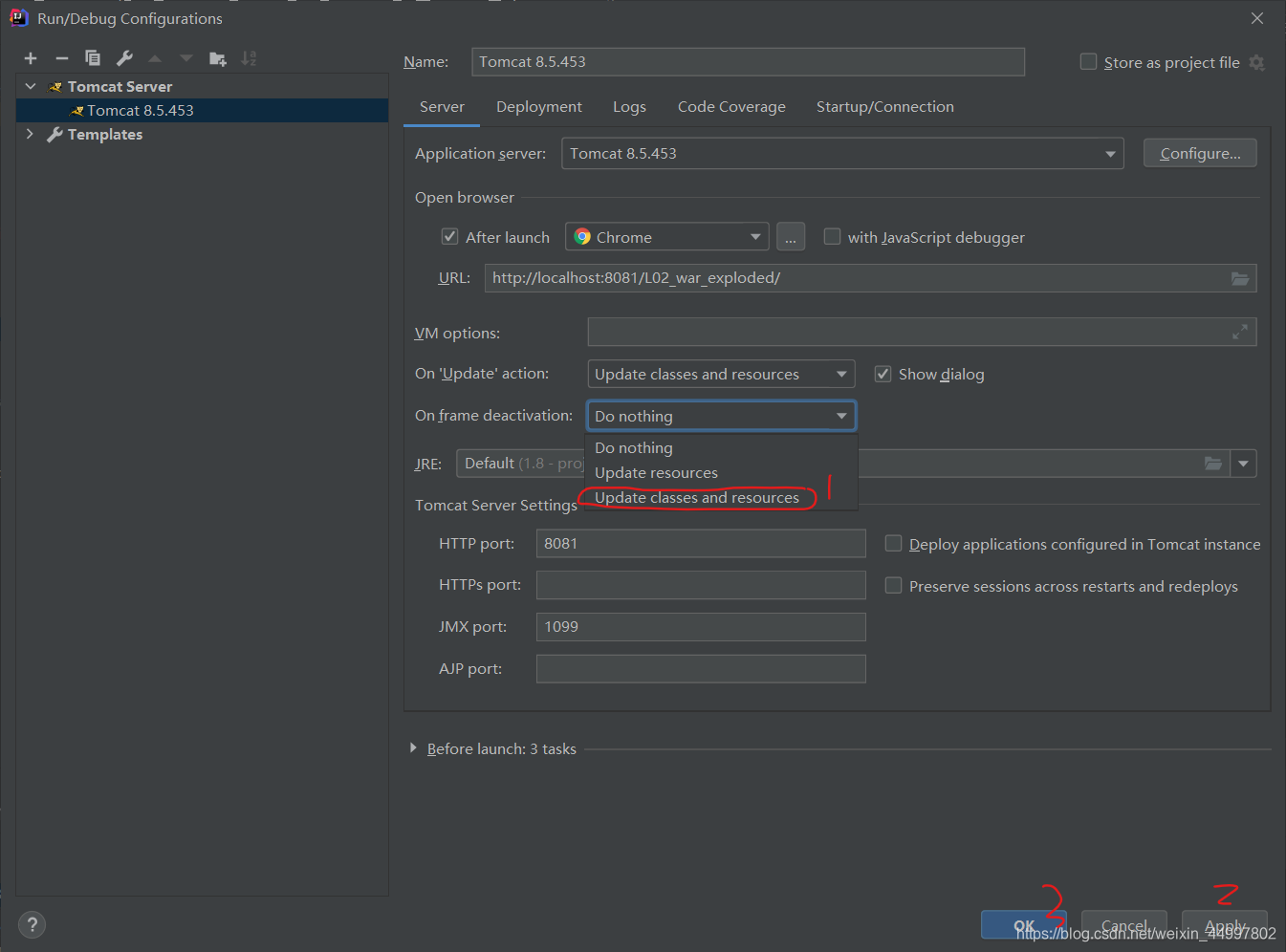Expand the VM options field icon
The image size is (1286, 952).
point(1240,332)
